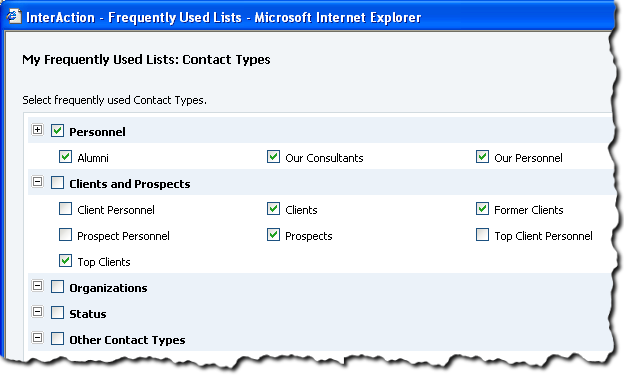Click the Personnel group label
Viewport: 627px width, 378px height.
click(x=97, y=132)
